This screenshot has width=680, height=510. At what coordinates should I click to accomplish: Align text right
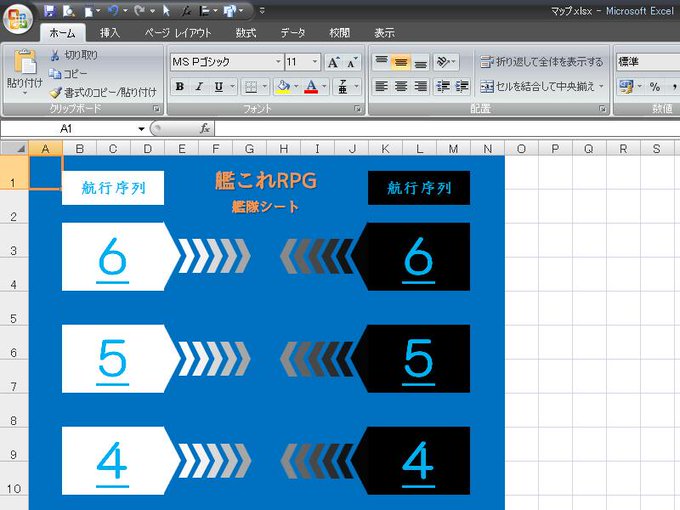pyautogui.click(x=420, y=87)
